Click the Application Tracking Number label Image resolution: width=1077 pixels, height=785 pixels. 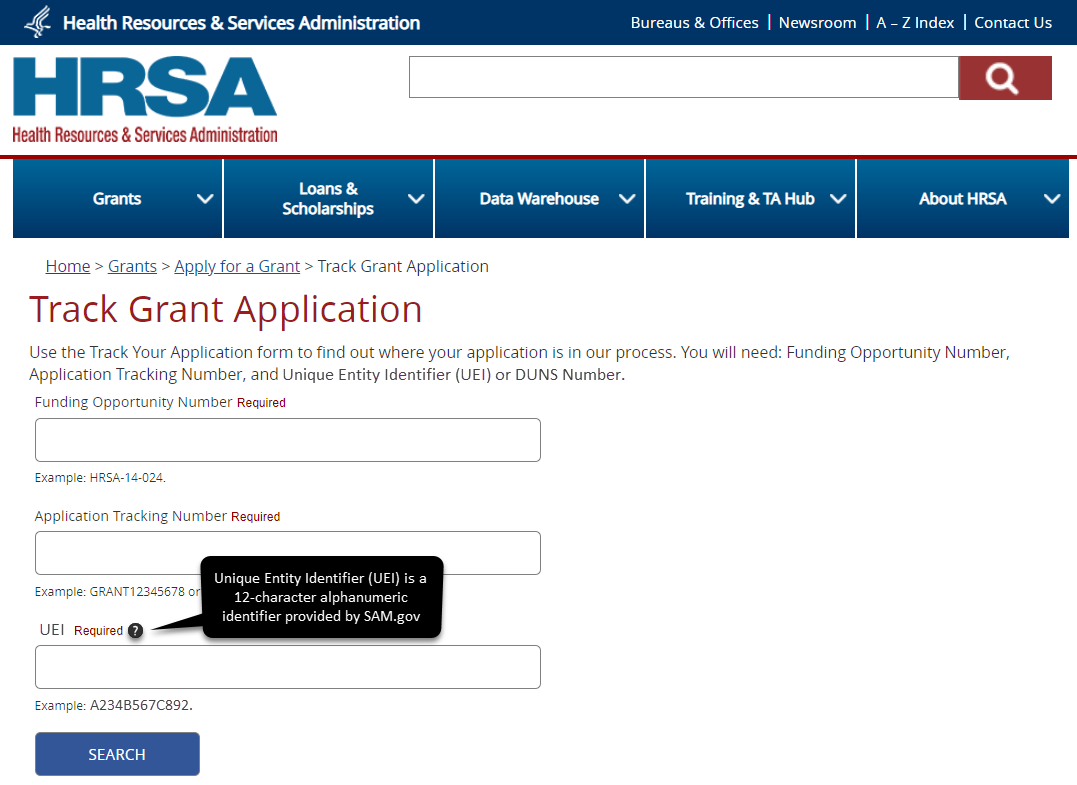(x=131, y=516)
